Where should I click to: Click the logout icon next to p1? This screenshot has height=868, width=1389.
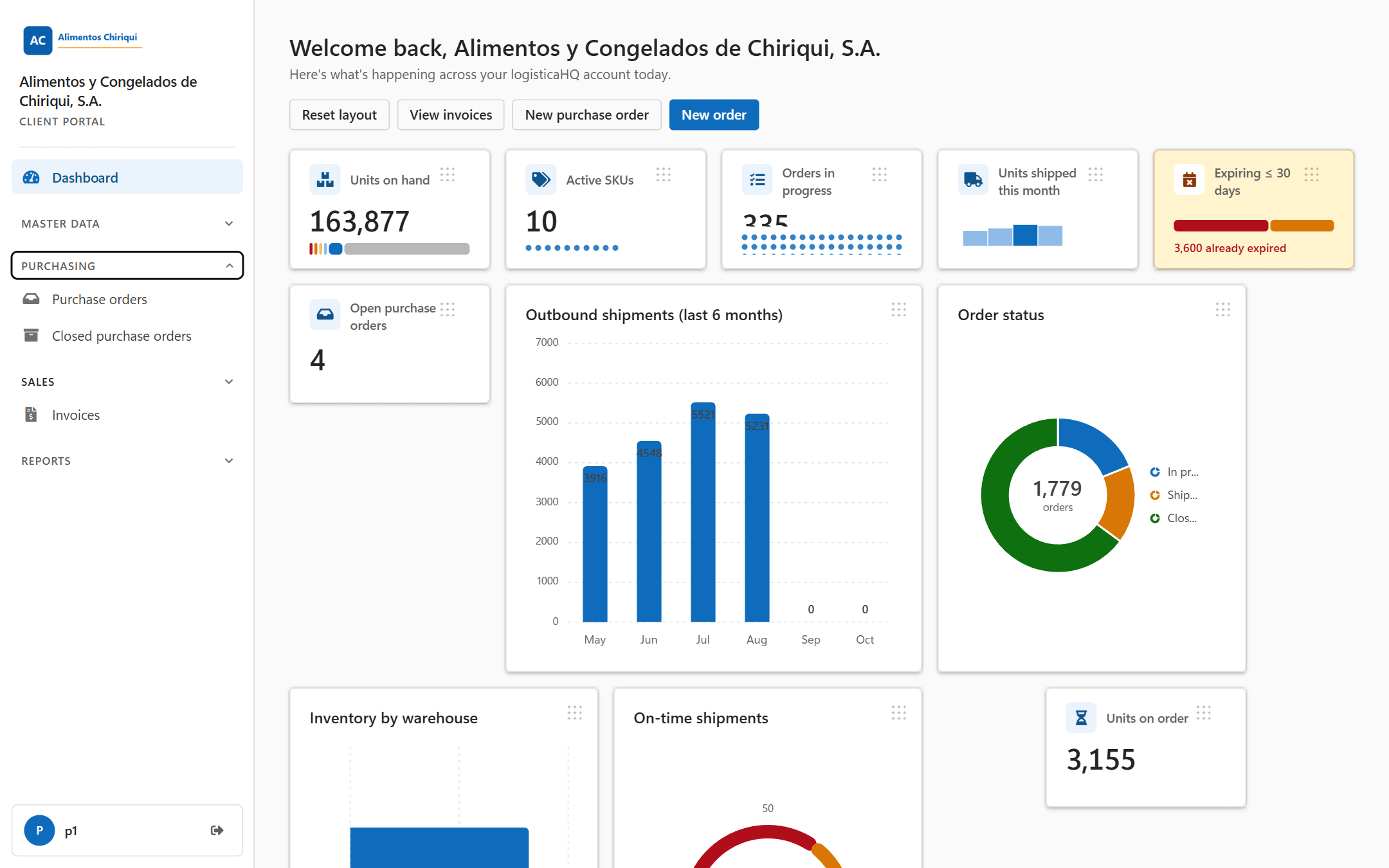point(217,830)
